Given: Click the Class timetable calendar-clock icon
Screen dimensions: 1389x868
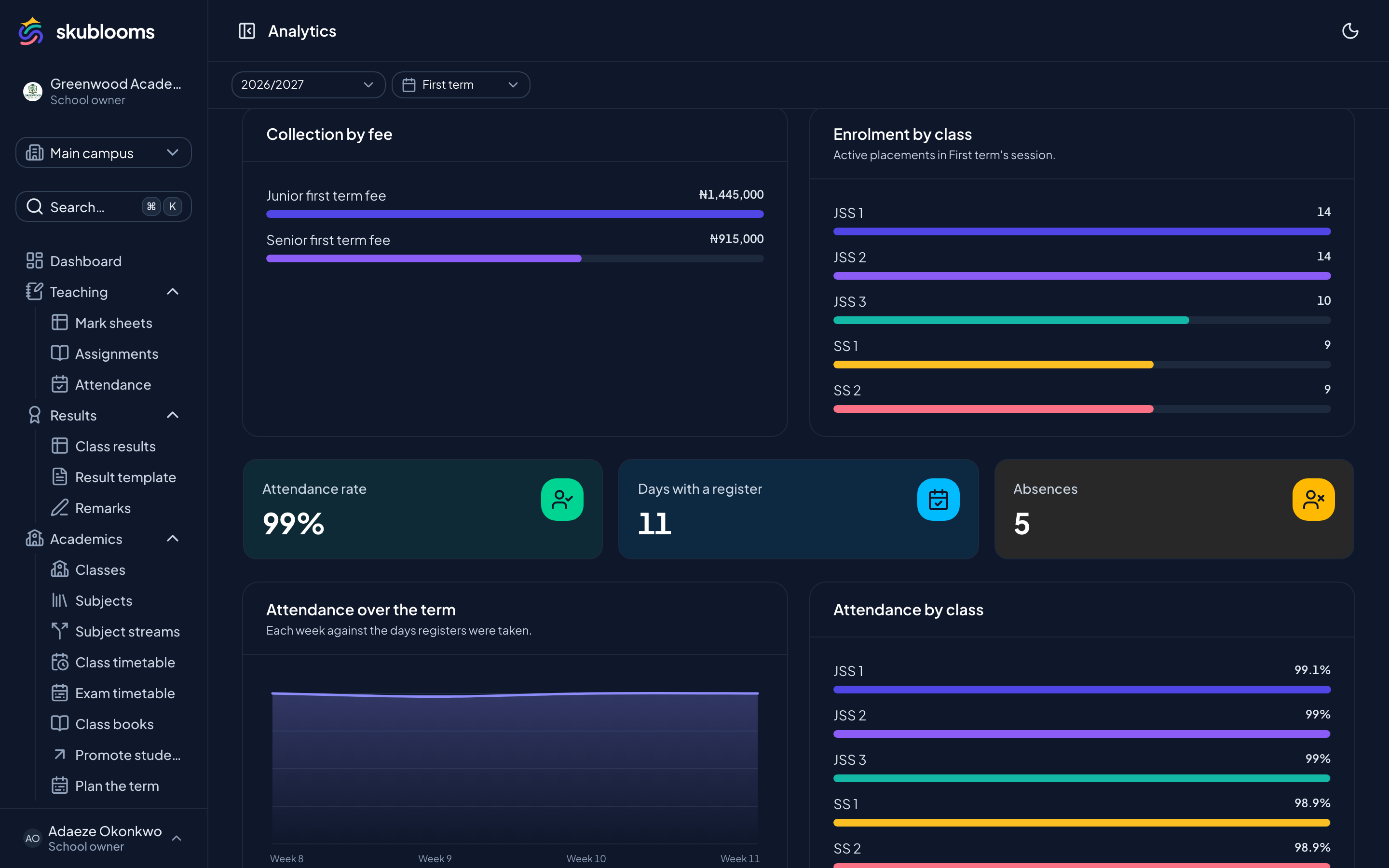Looking at the screenshot, I should click(60, 662).
